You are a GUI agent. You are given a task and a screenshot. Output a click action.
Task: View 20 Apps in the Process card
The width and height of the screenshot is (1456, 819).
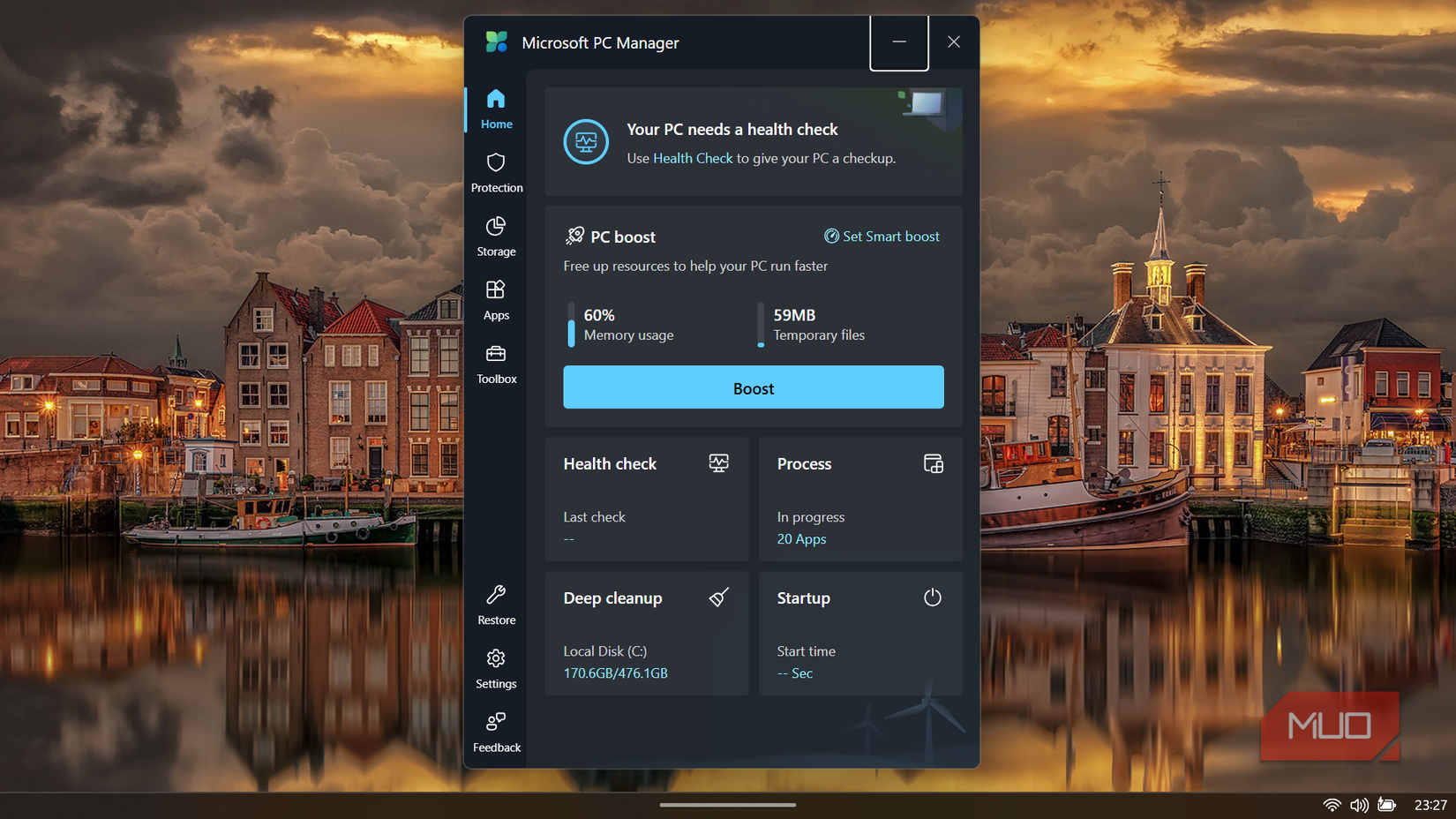800,538
